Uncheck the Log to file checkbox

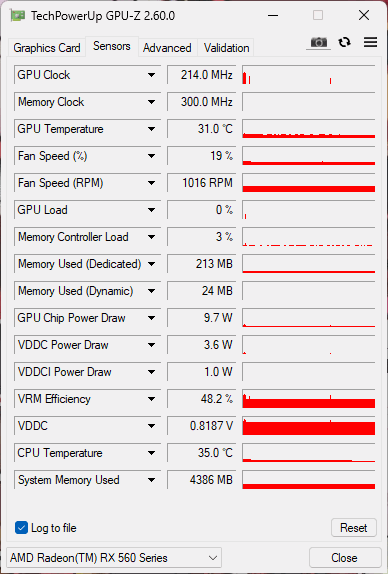coord(21,528)
